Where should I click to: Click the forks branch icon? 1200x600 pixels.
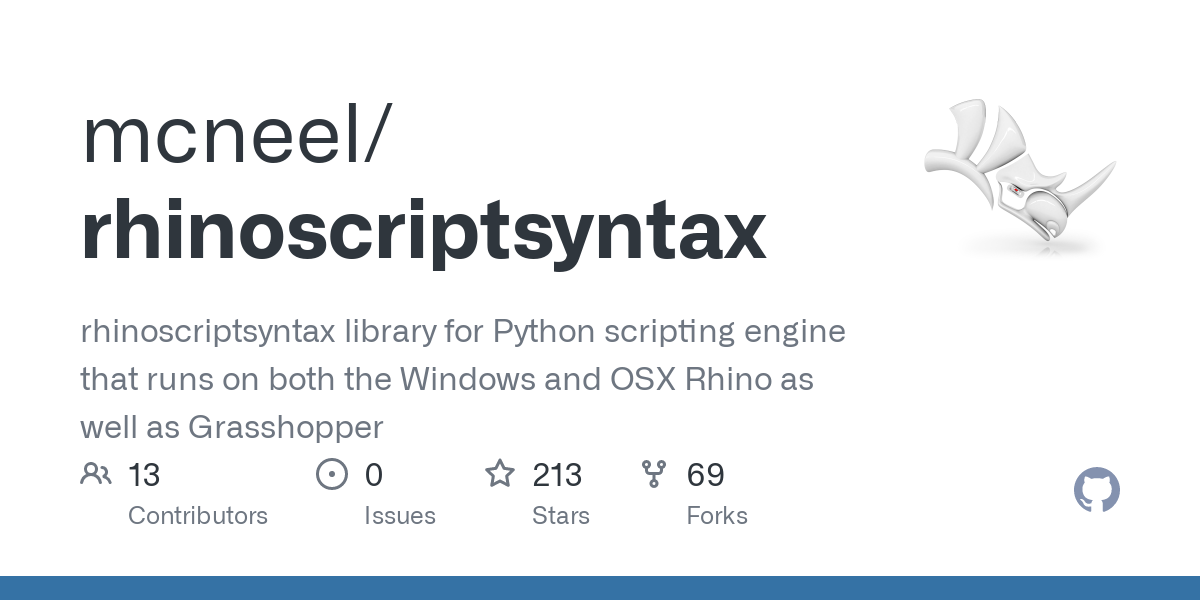point(654,474)
